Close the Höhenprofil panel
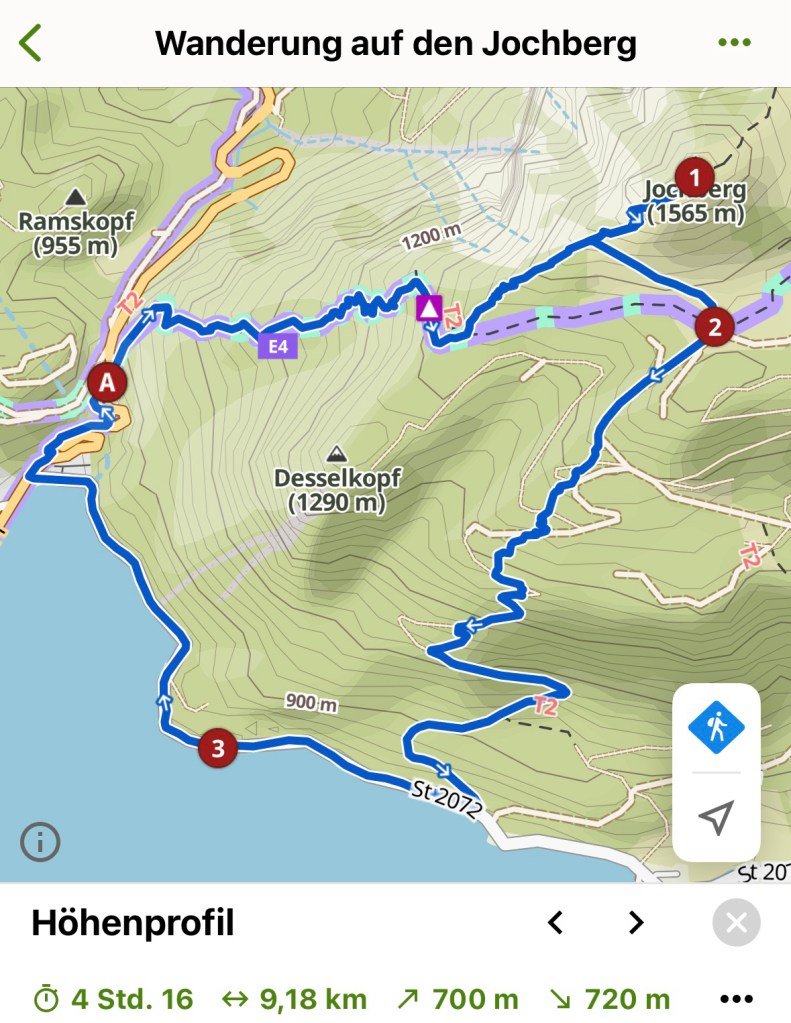Screen dimensions: 791x1023 736,923
